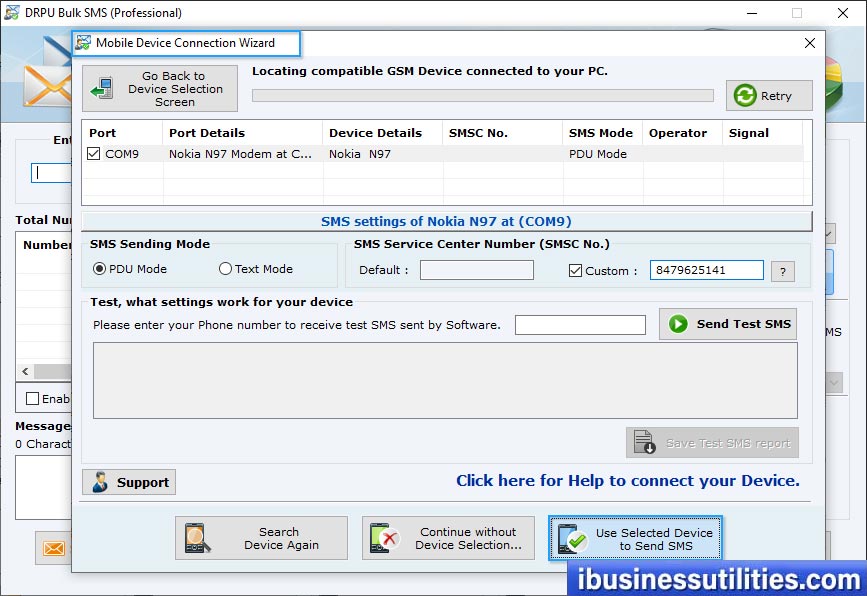This screenshot has height=596, width=867.
Task: Click the Operator column header
Action: click(x=682, y=133)
